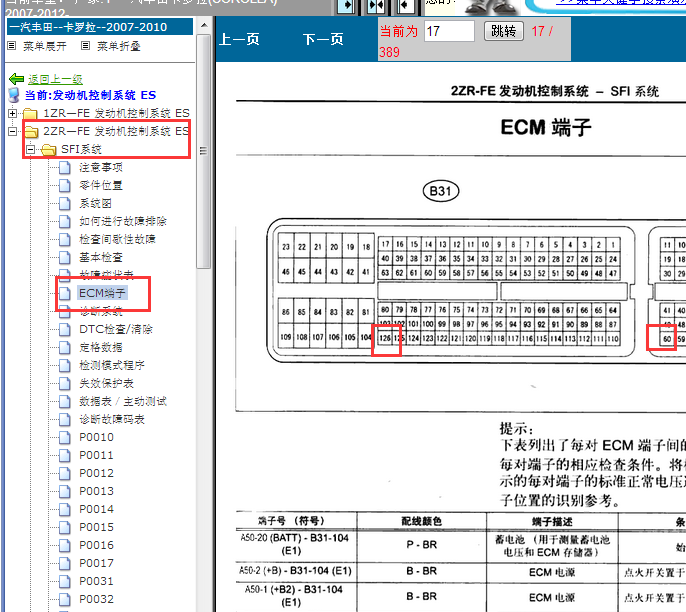This screenshot has height=612, width=686.
Task: Click the 配线颜色 column header
Action: coord(422,521)
